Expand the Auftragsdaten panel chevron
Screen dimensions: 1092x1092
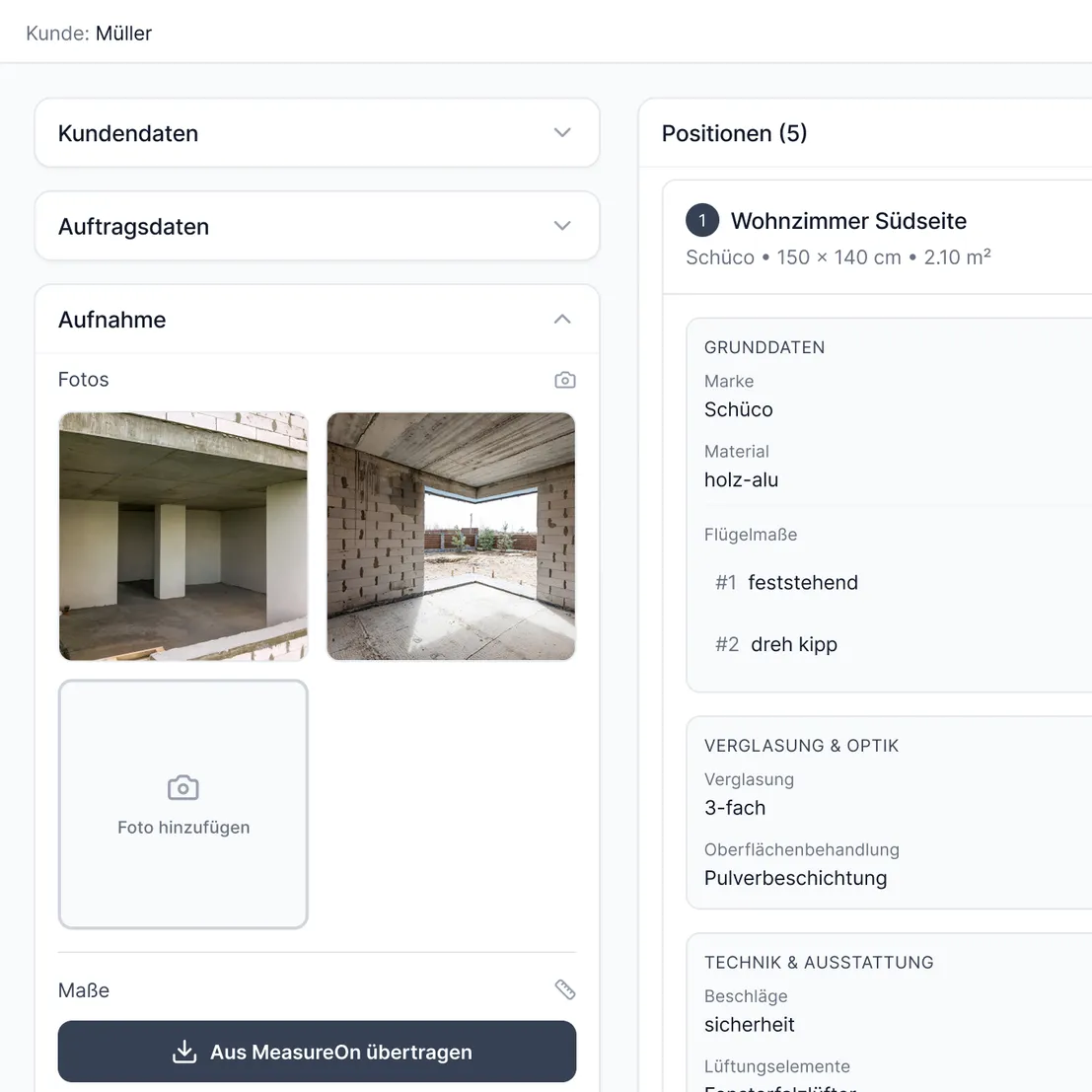pos(561,226)
